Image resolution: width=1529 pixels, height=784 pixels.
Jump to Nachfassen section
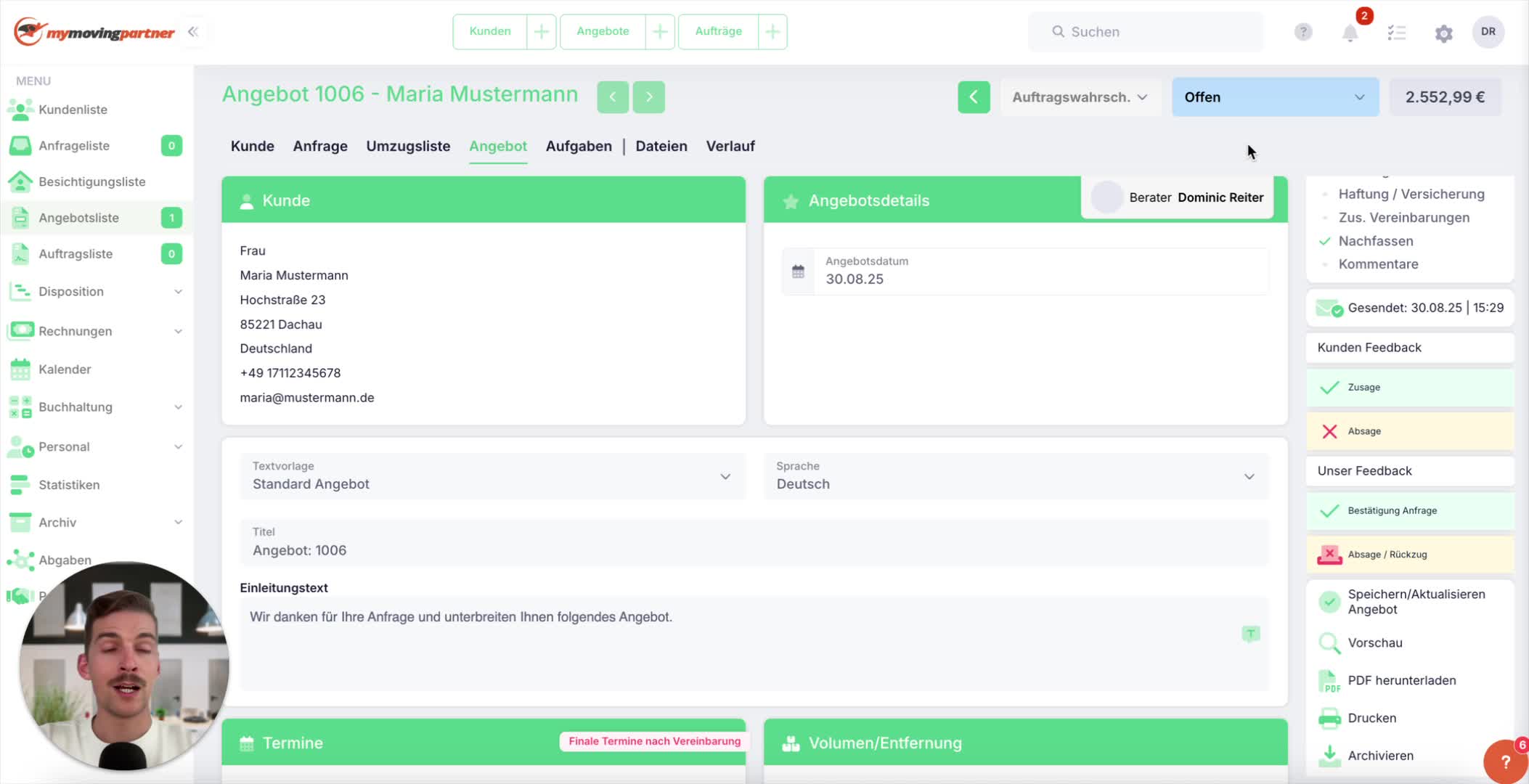(1375, 241)
